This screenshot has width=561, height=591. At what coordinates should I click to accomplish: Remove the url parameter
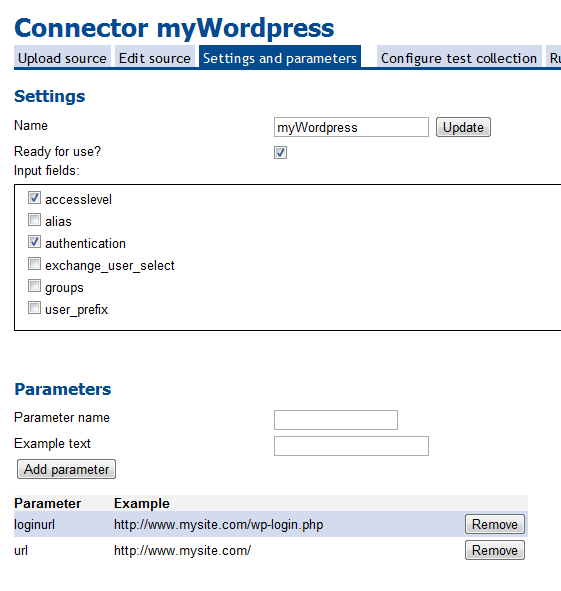tap(495, 550)
